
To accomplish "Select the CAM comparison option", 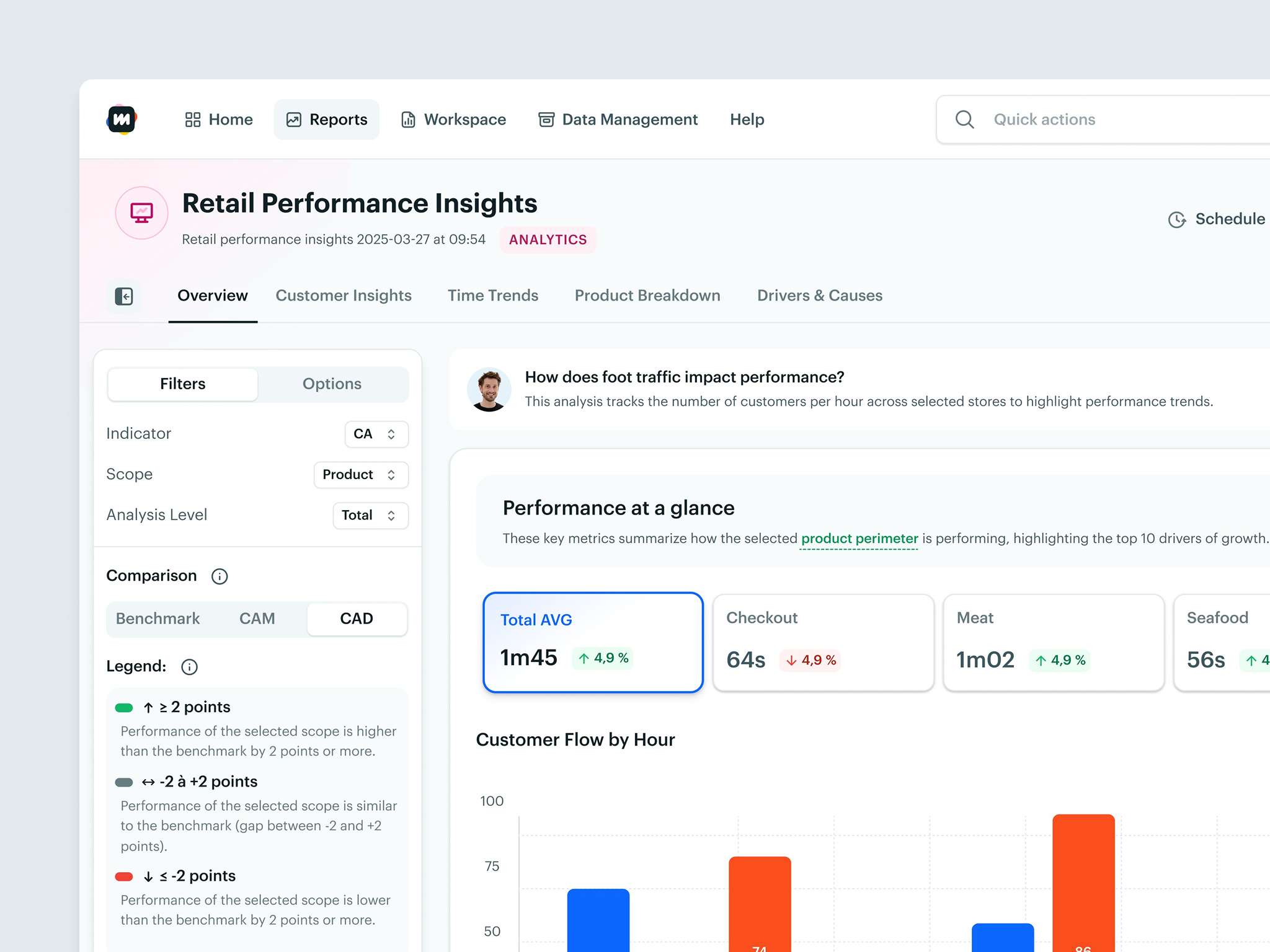I will pos(257,619).
